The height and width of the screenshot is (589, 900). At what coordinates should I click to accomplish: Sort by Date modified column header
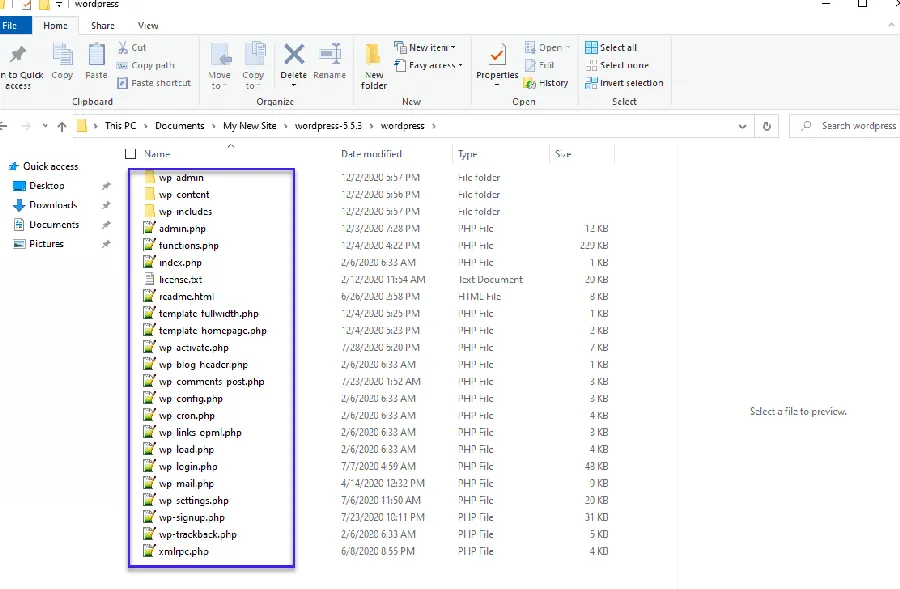371,154
